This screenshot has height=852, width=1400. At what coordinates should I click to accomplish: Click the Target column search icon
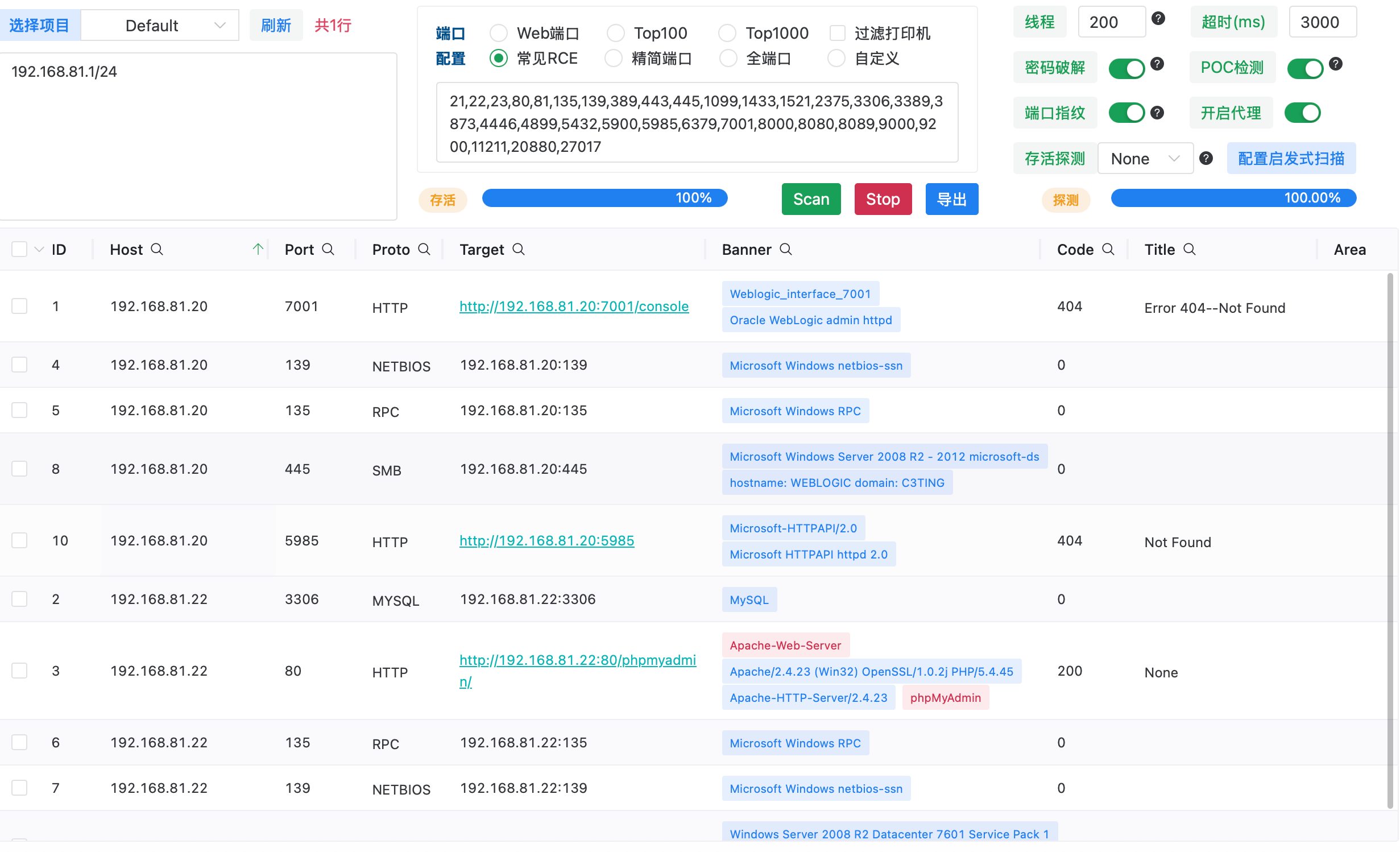click(x=519, y=250)
